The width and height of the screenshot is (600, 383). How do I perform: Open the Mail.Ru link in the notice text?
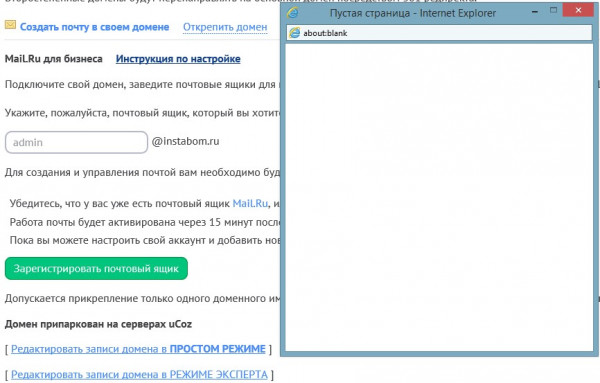(x=250, y=203)
